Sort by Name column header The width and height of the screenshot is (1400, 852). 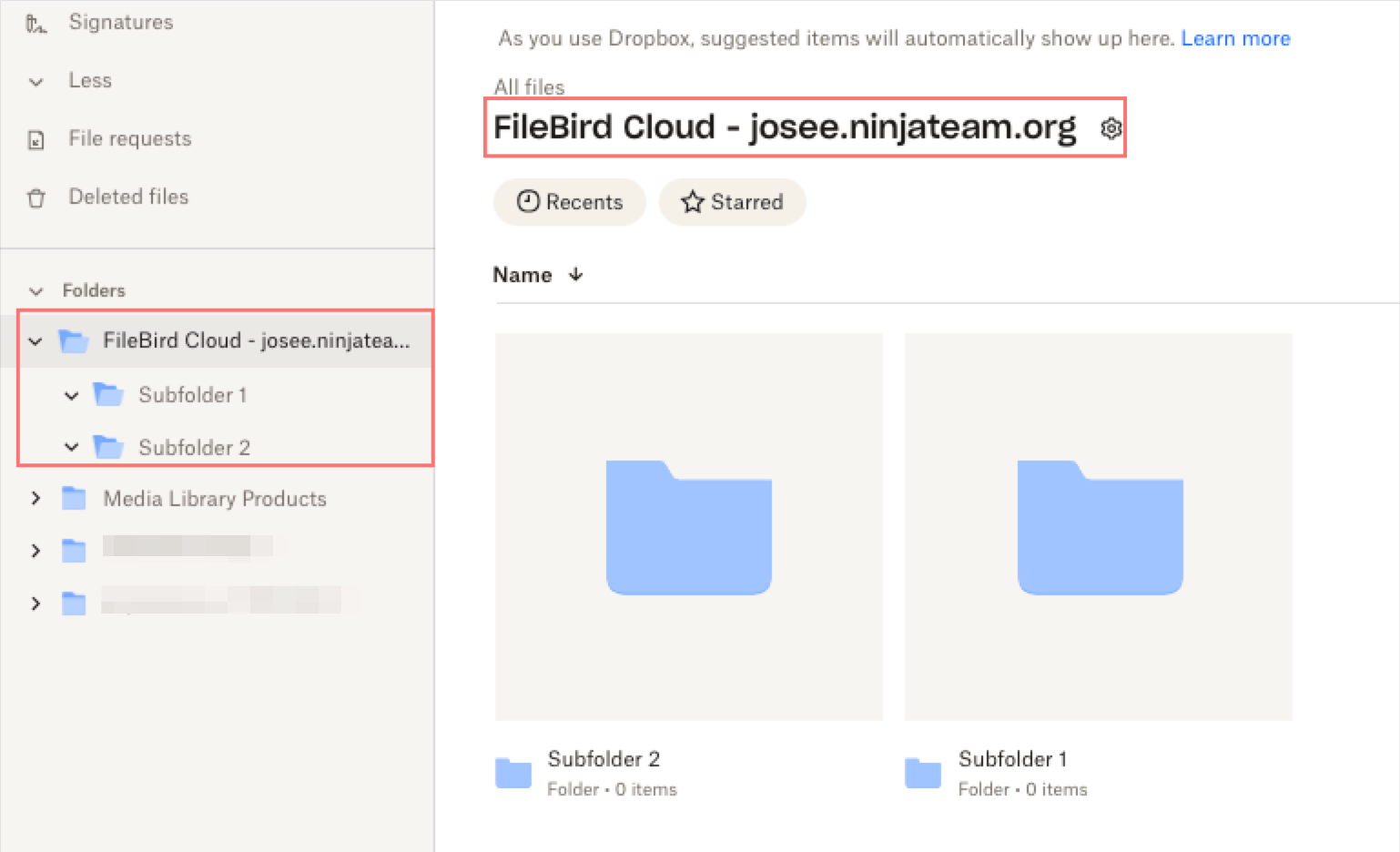[x=523, y=275]
